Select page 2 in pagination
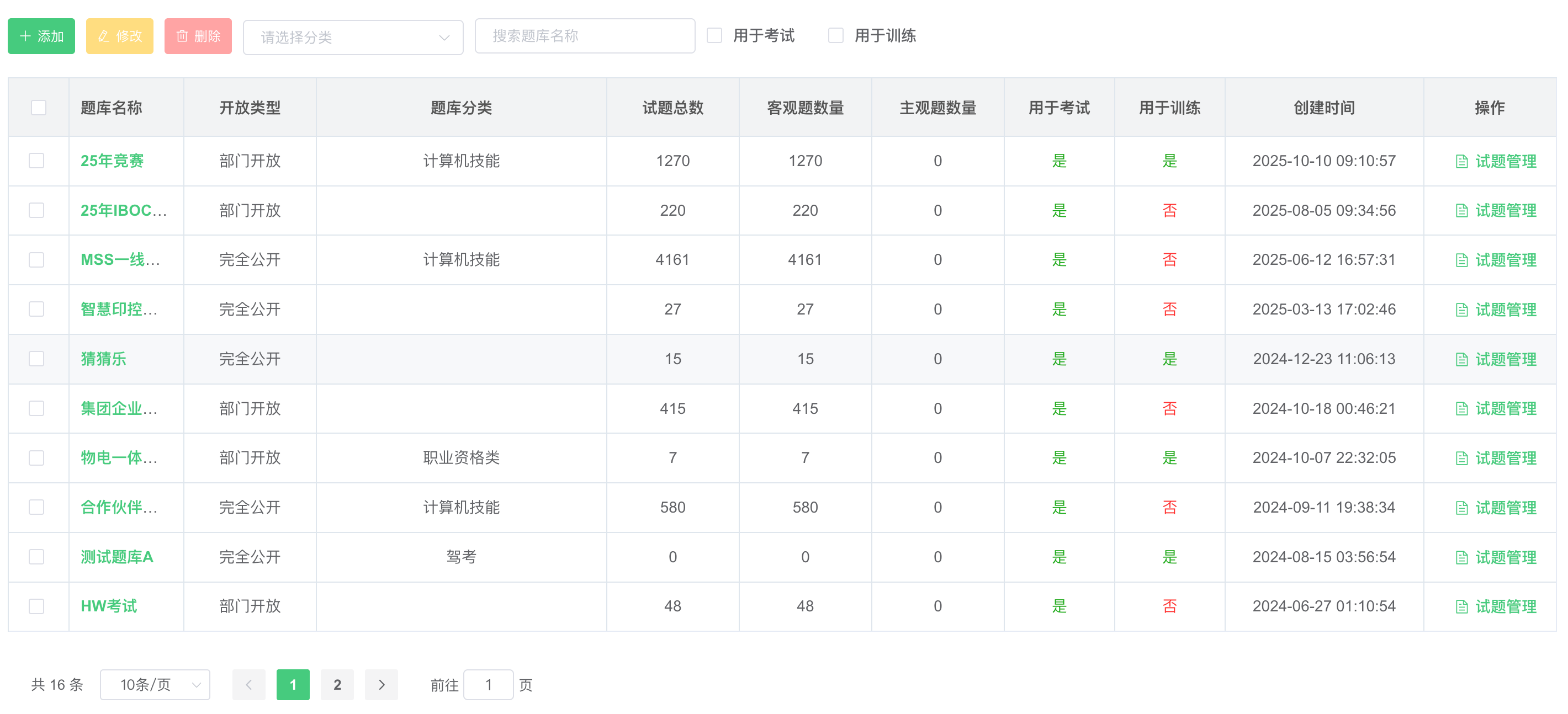Viewport: 1568px width, 714px height. click(x=337, y=685)
